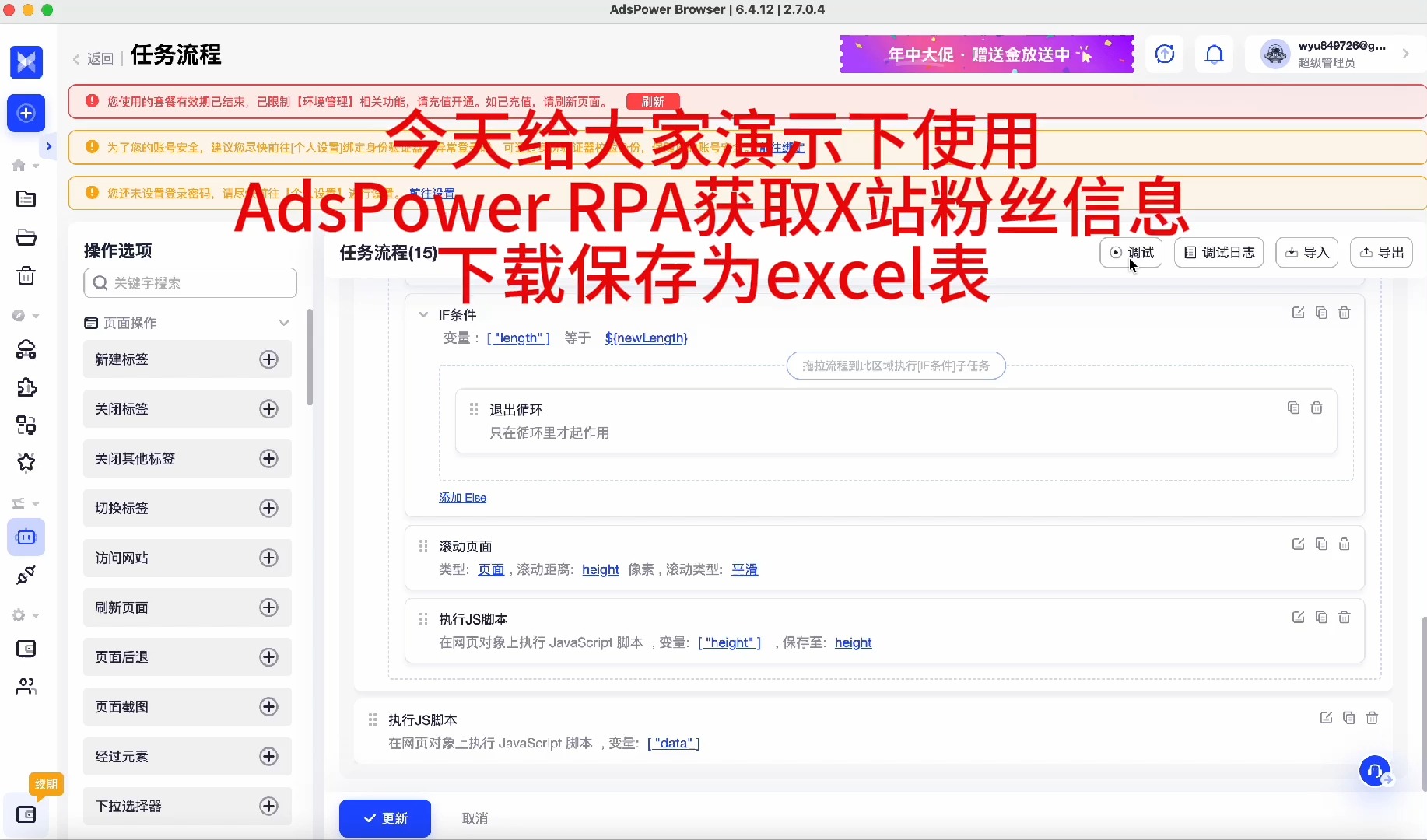Expand the collapsed sidebar arrow
Screen dimensions: 1427x840
coord(49,146)
